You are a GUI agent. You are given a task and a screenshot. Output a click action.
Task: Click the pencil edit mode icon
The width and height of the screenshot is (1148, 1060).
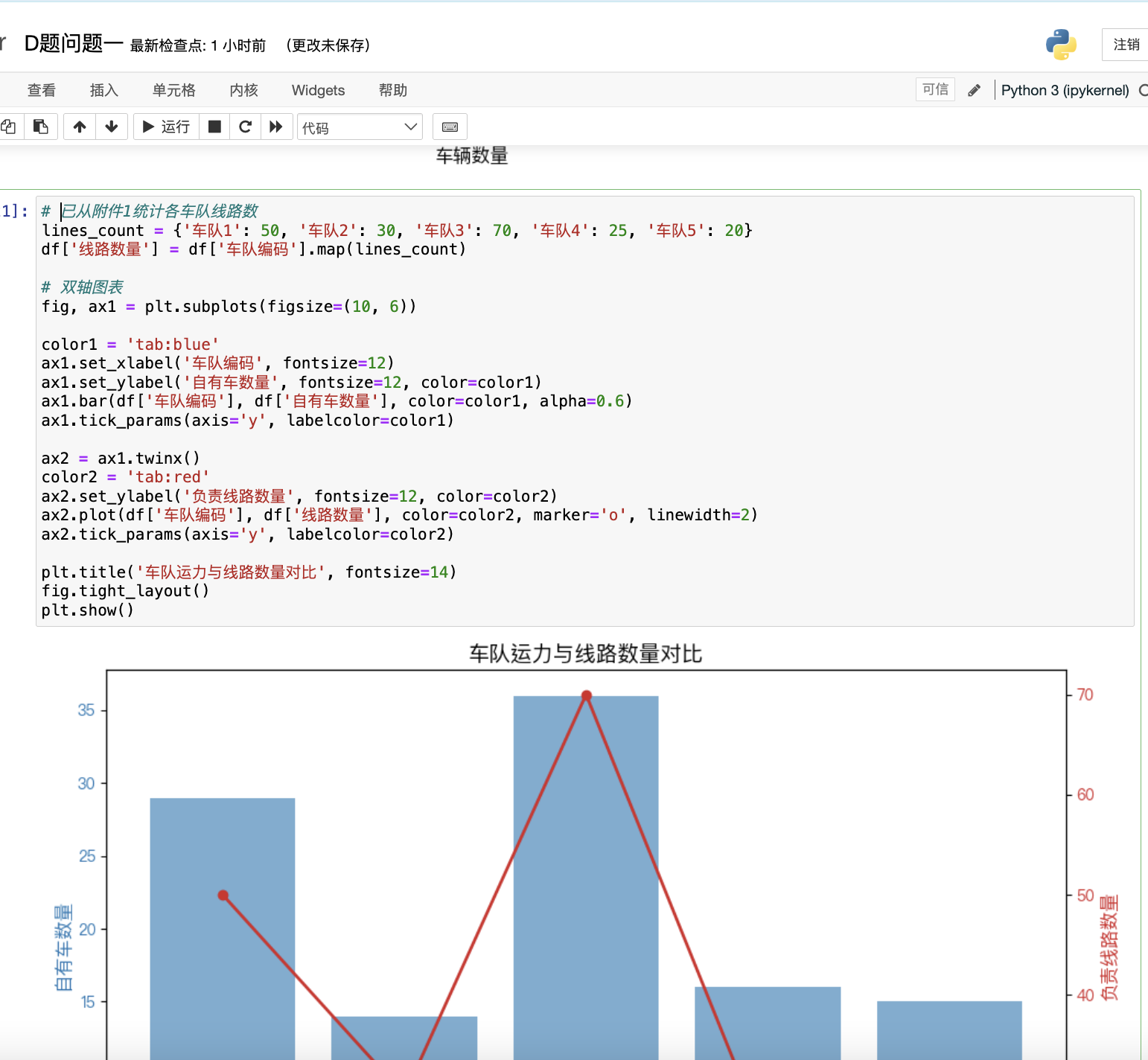tap(974, 91)
